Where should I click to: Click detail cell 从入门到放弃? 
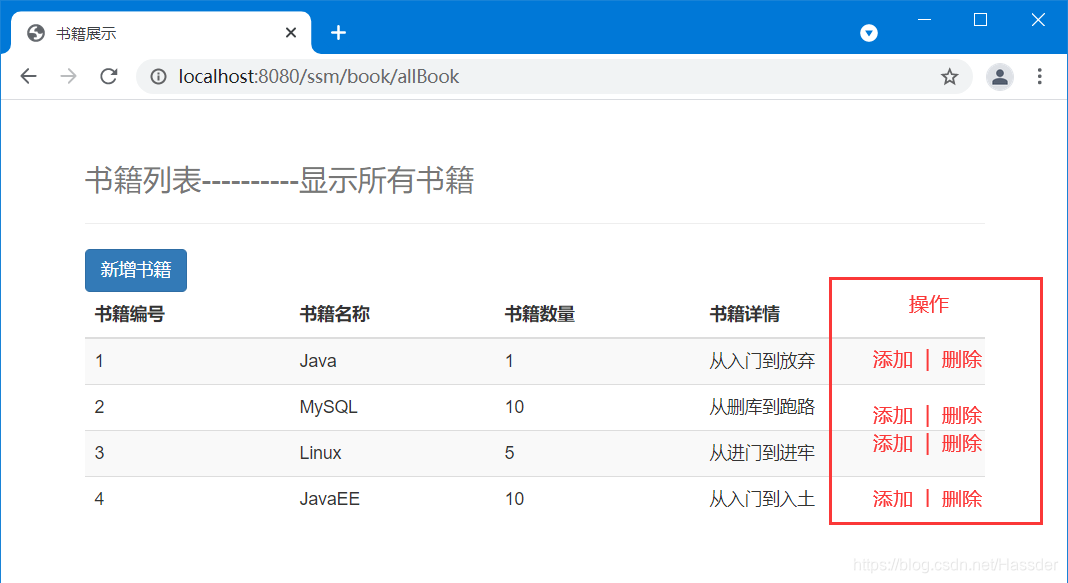762,361
